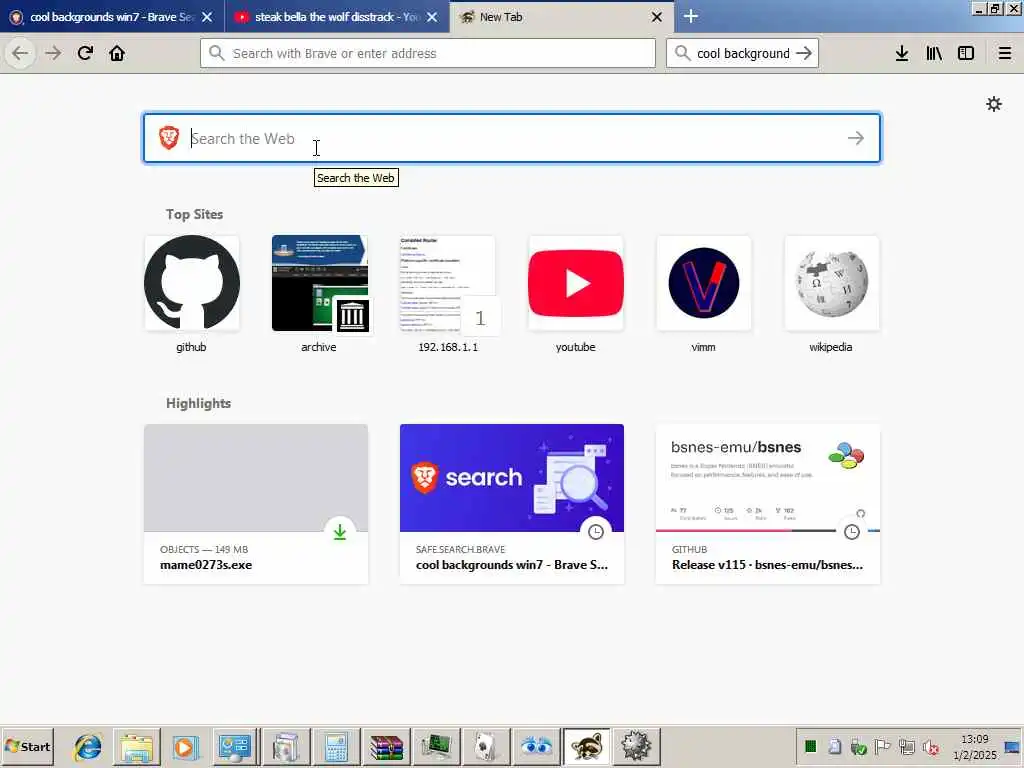This screenshot has width=1024, height=768.
Task: Open the spiky gear taskbar icon
Action: (x=636, y=746)
